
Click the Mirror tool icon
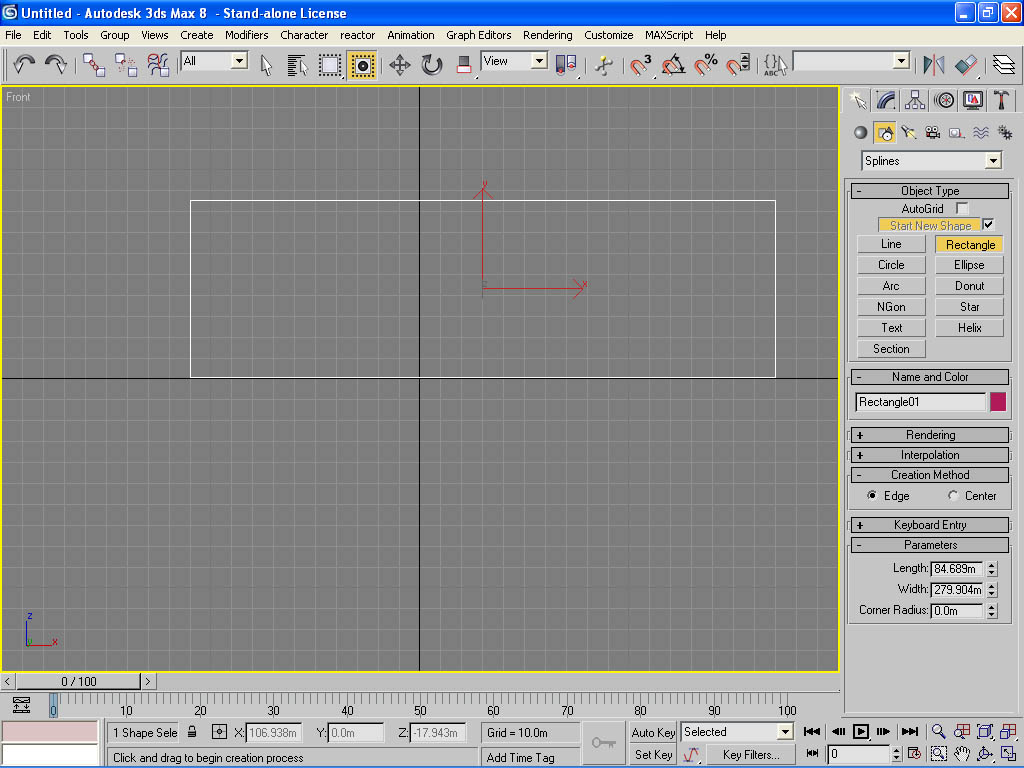click(934, 65)
